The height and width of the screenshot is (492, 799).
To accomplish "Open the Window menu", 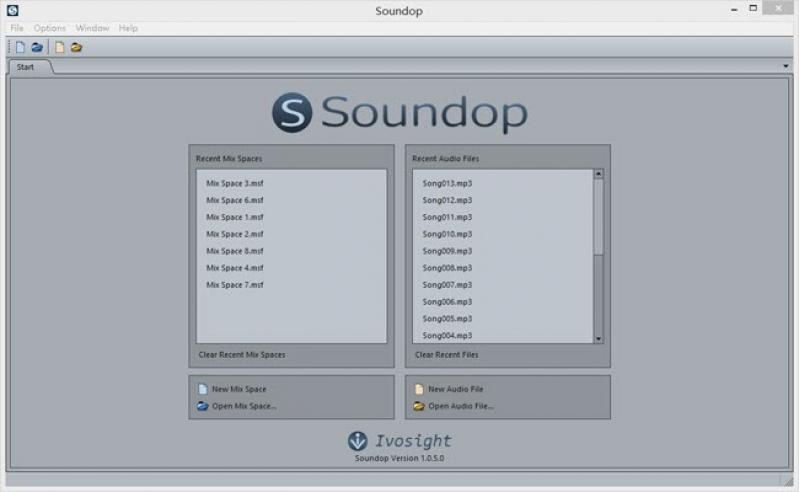I will click(x=92, y=28).
